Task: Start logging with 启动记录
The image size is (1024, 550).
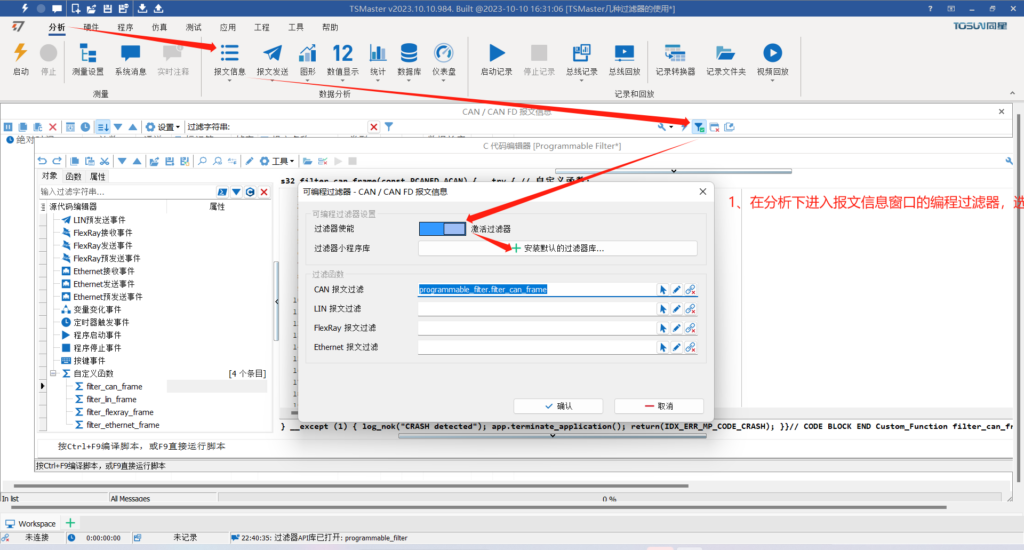Action: tap(496, 58)
